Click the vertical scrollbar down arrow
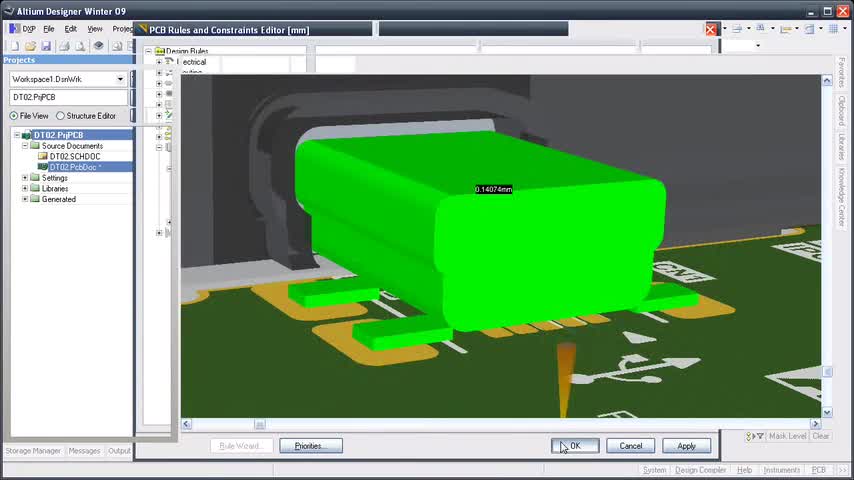Screen dimensions: 854x480 (827, 412)
